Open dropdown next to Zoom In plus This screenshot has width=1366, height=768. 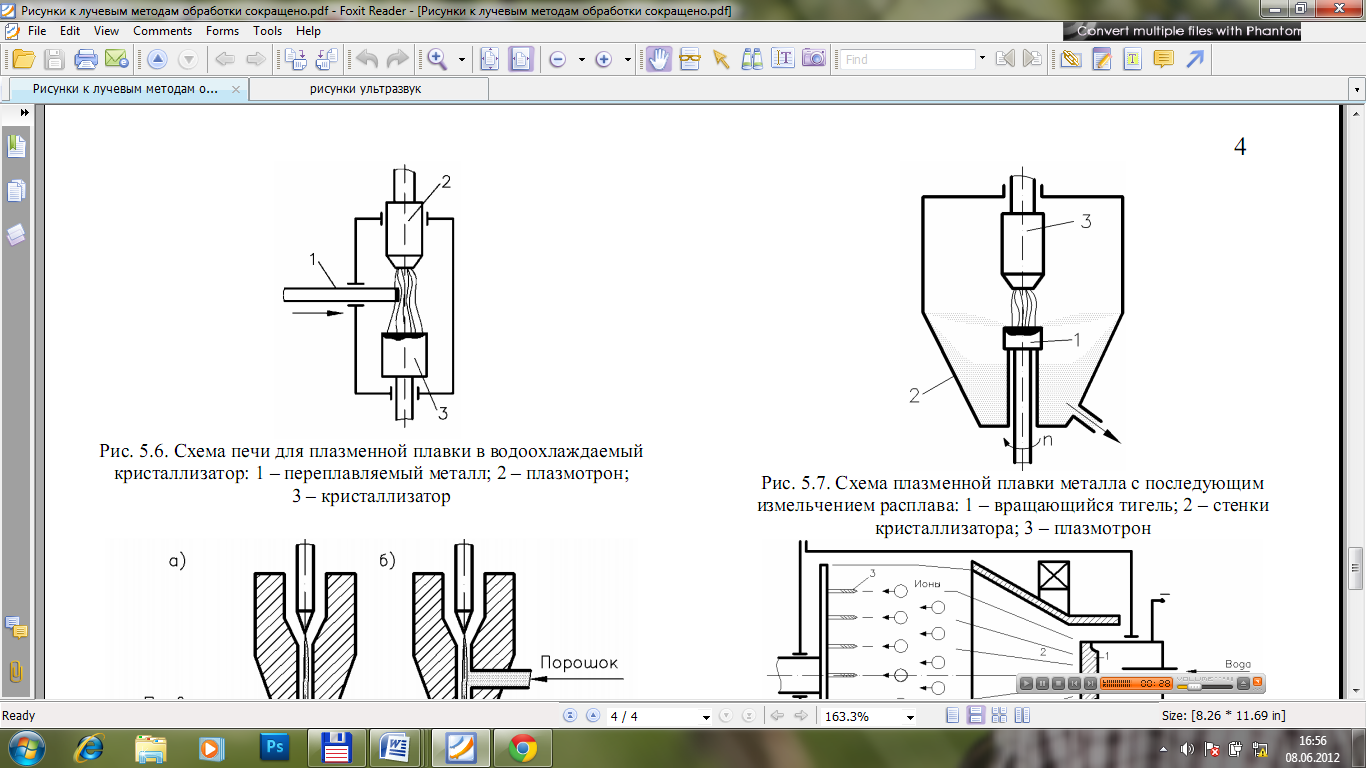coord(628,60)
